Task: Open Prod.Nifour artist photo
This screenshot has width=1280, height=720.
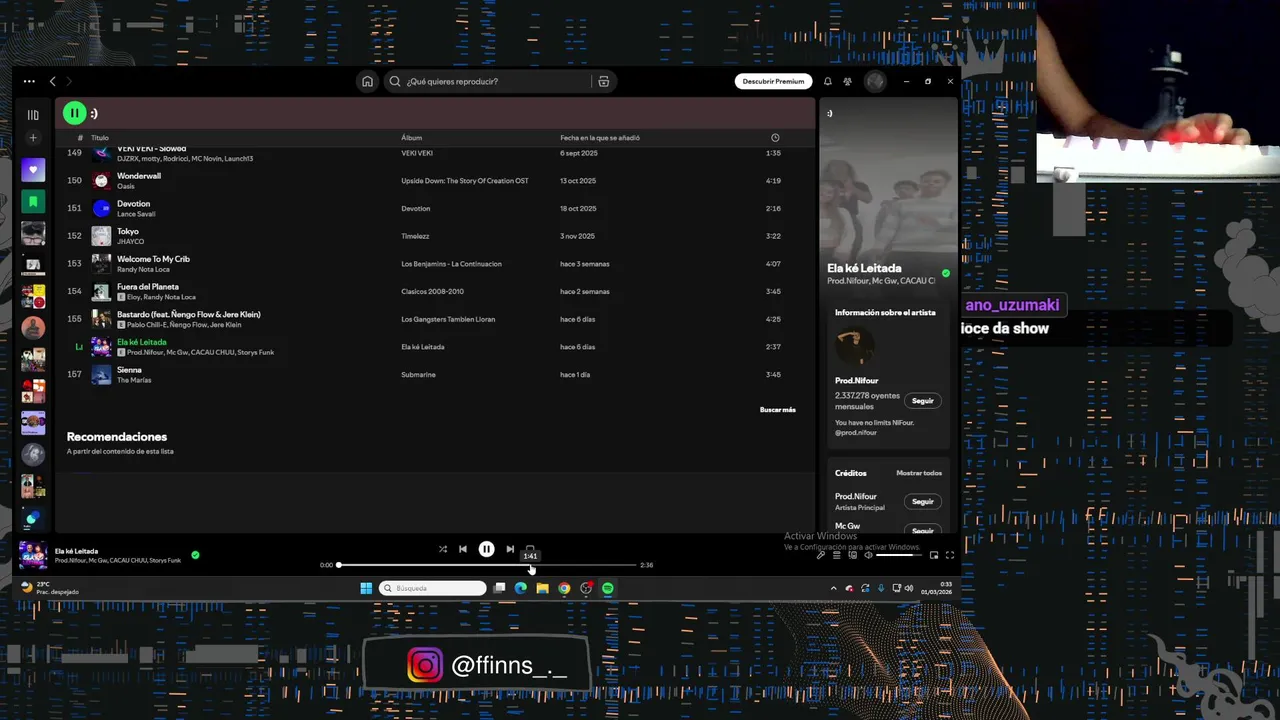Action: (855, 348)
